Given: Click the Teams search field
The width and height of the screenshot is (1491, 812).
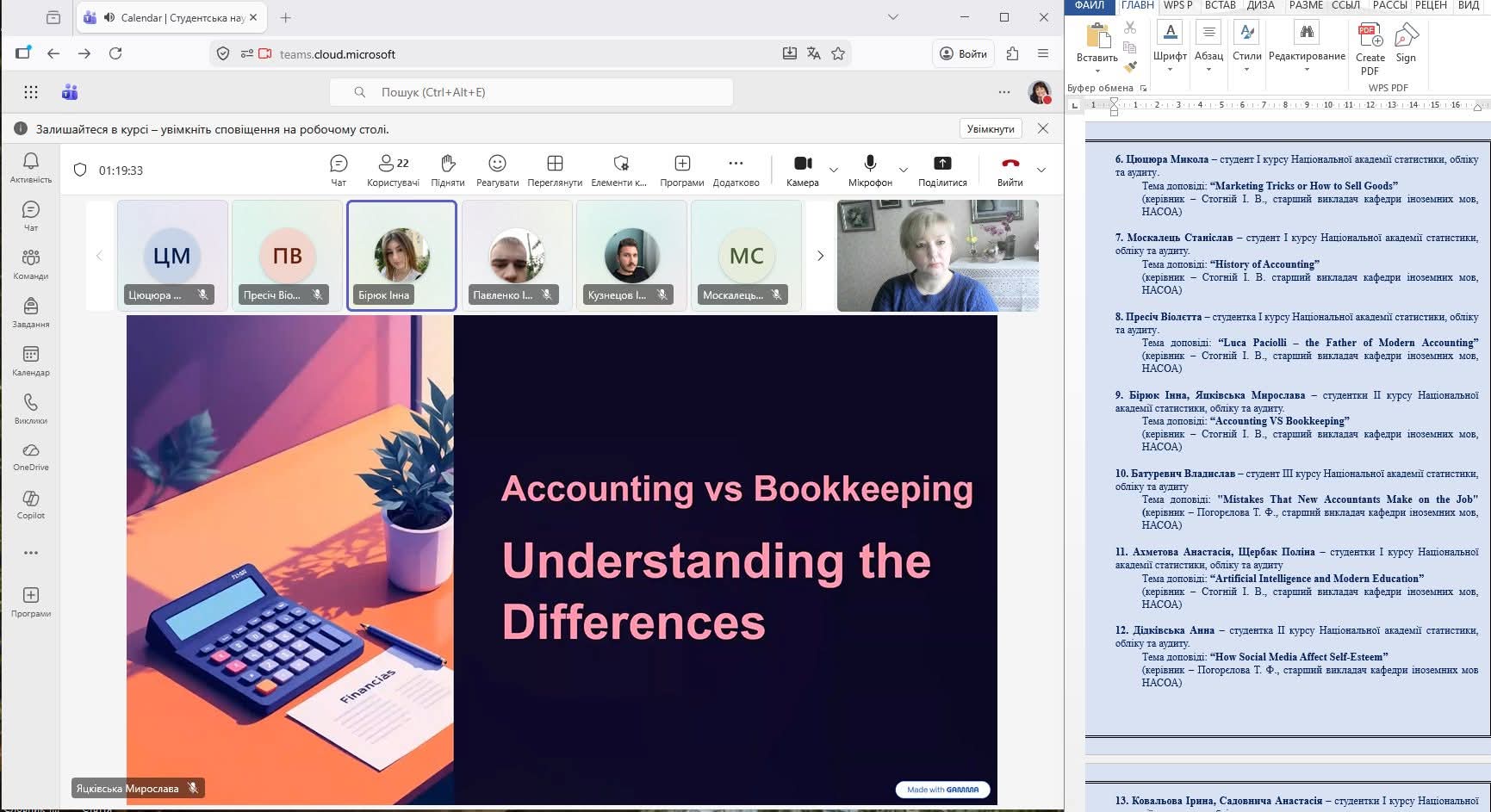Looking at the screenshot, I should [x=531, y=92].
